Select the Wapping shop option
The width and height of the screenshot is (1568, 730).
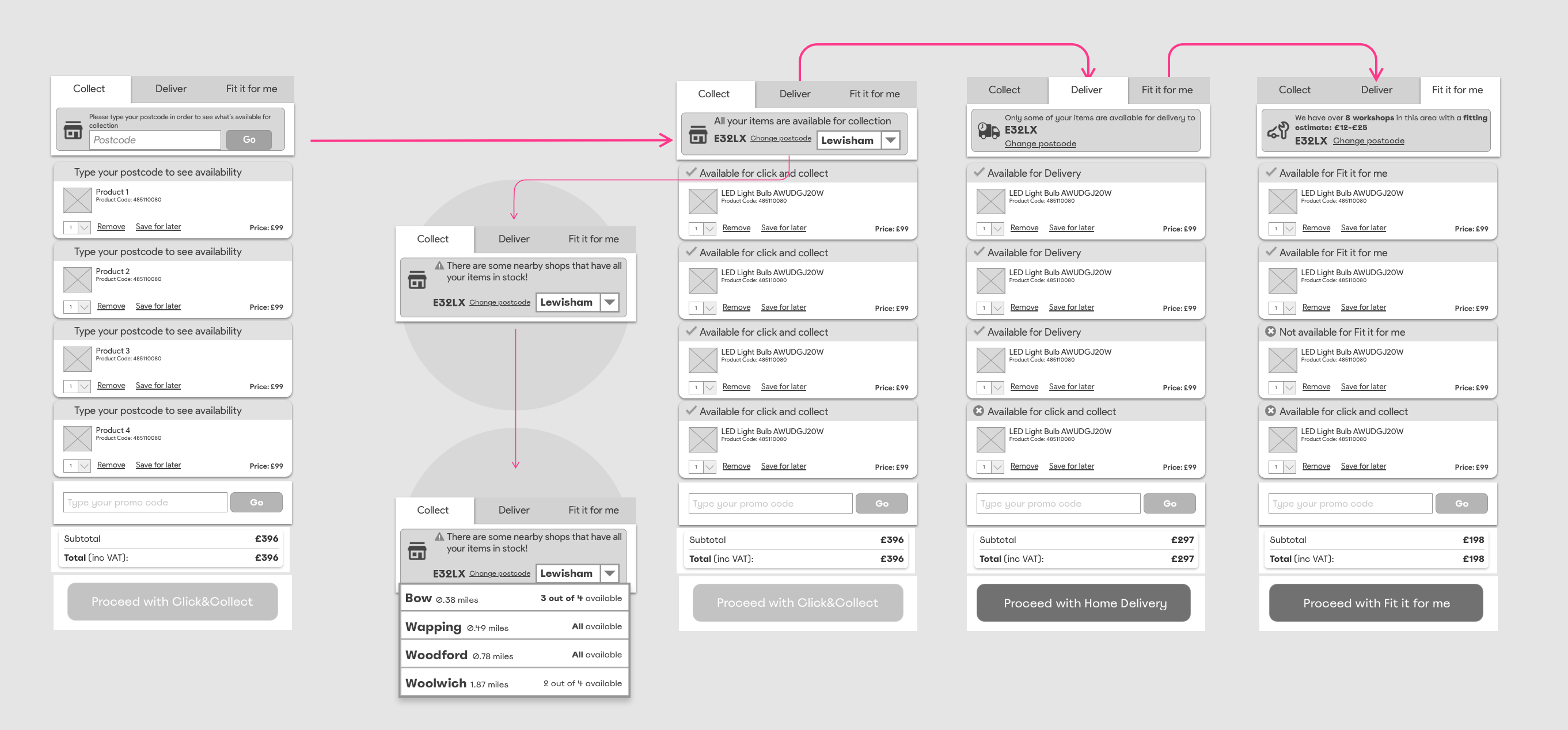click(x=514, y=626)
